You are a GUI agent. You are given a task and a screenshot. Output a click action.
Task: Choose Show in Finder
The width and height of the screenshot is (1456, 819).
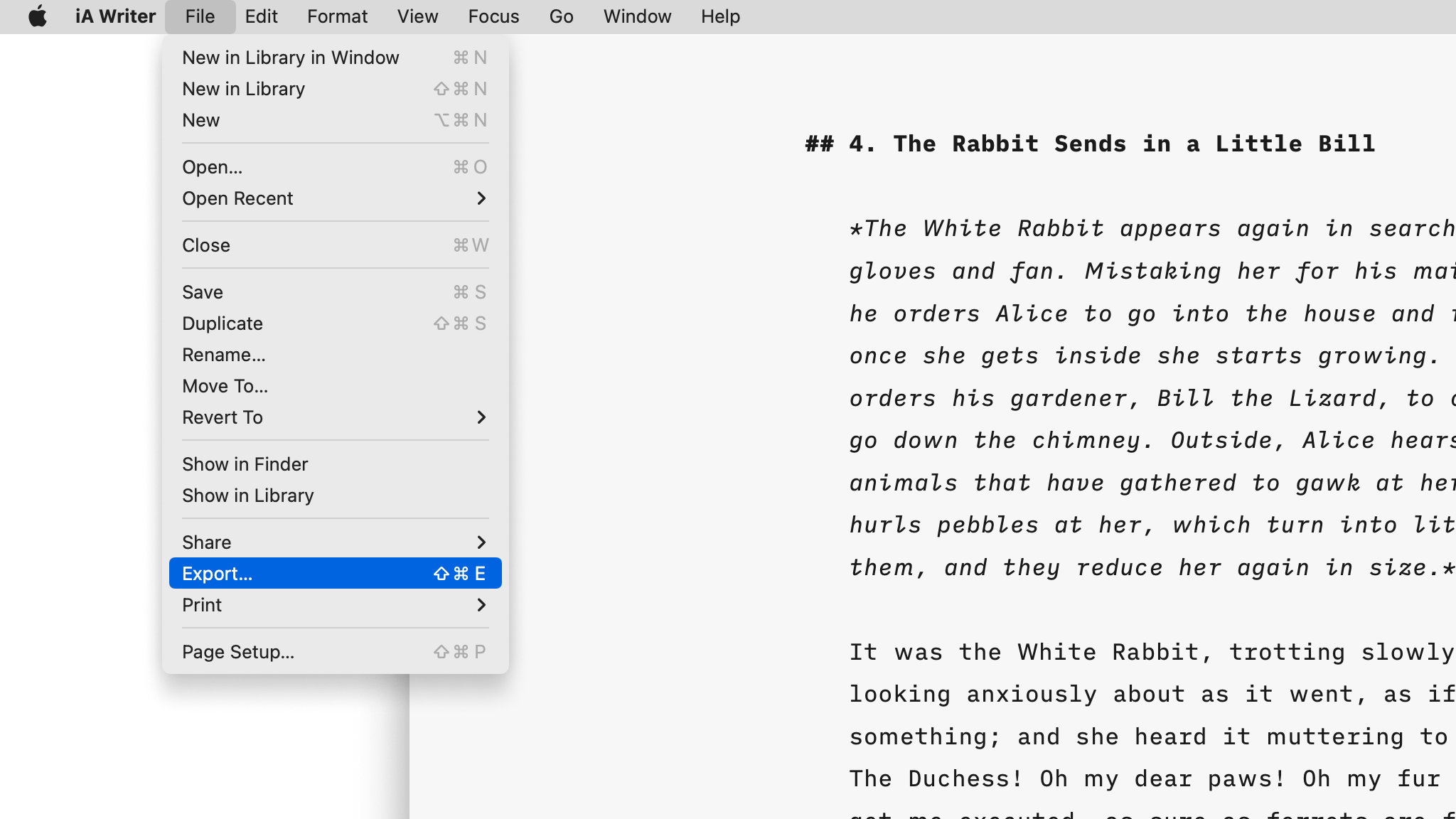click(245, 464)
